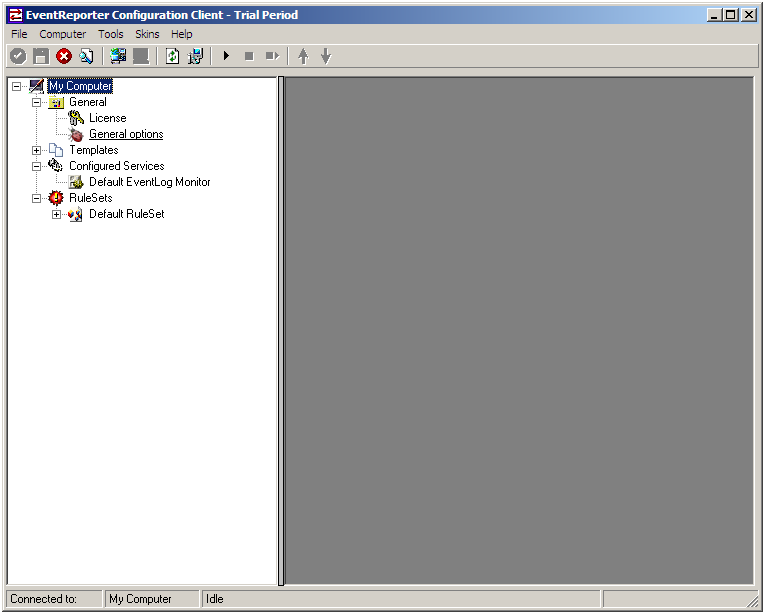Collapse the General tree node
The height and width of the screenshot is (616, 766).
tap(37, 103)
